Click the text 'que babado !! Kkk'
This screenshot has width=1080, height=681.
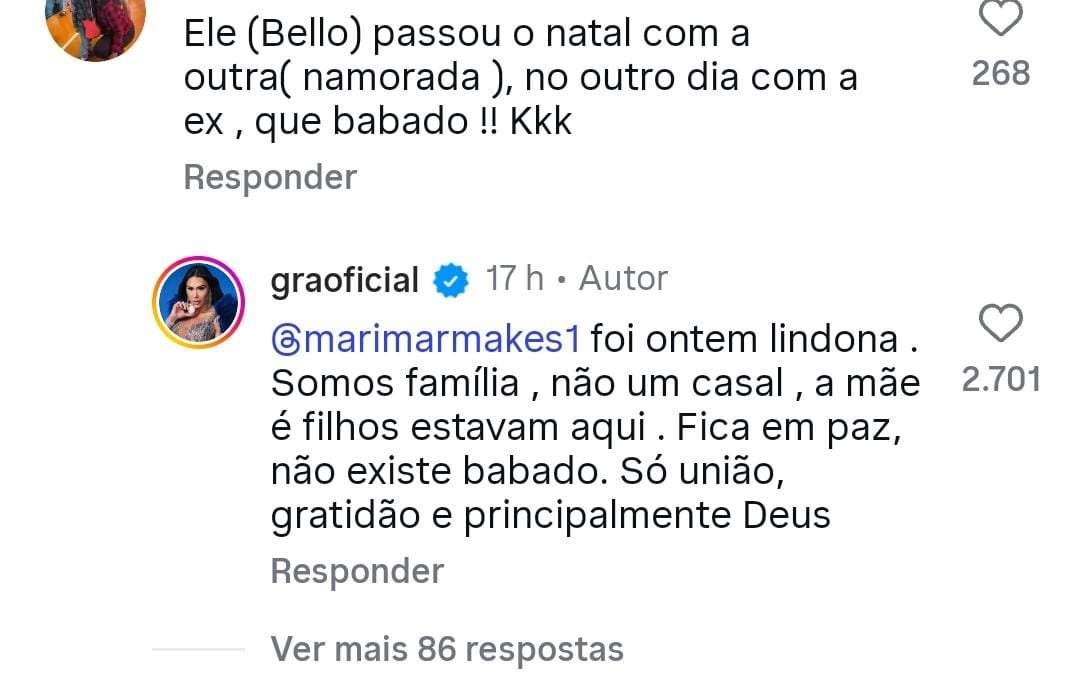click(412, 122)
